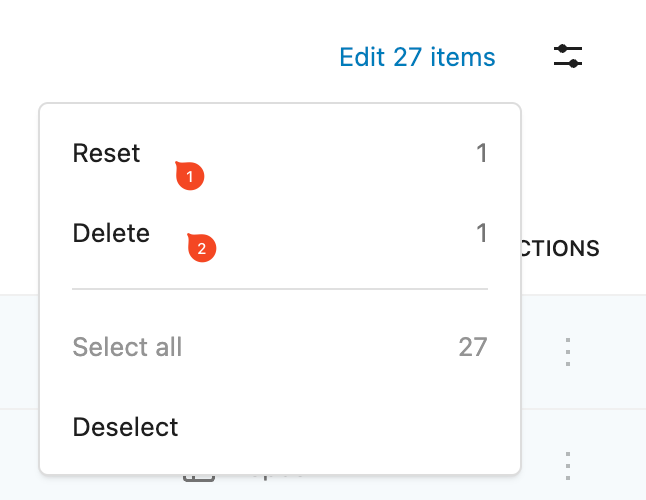Open the first row's three-dot actions menu
The image size is (646, 500).
pyautogui.click(x=568, y=352)
